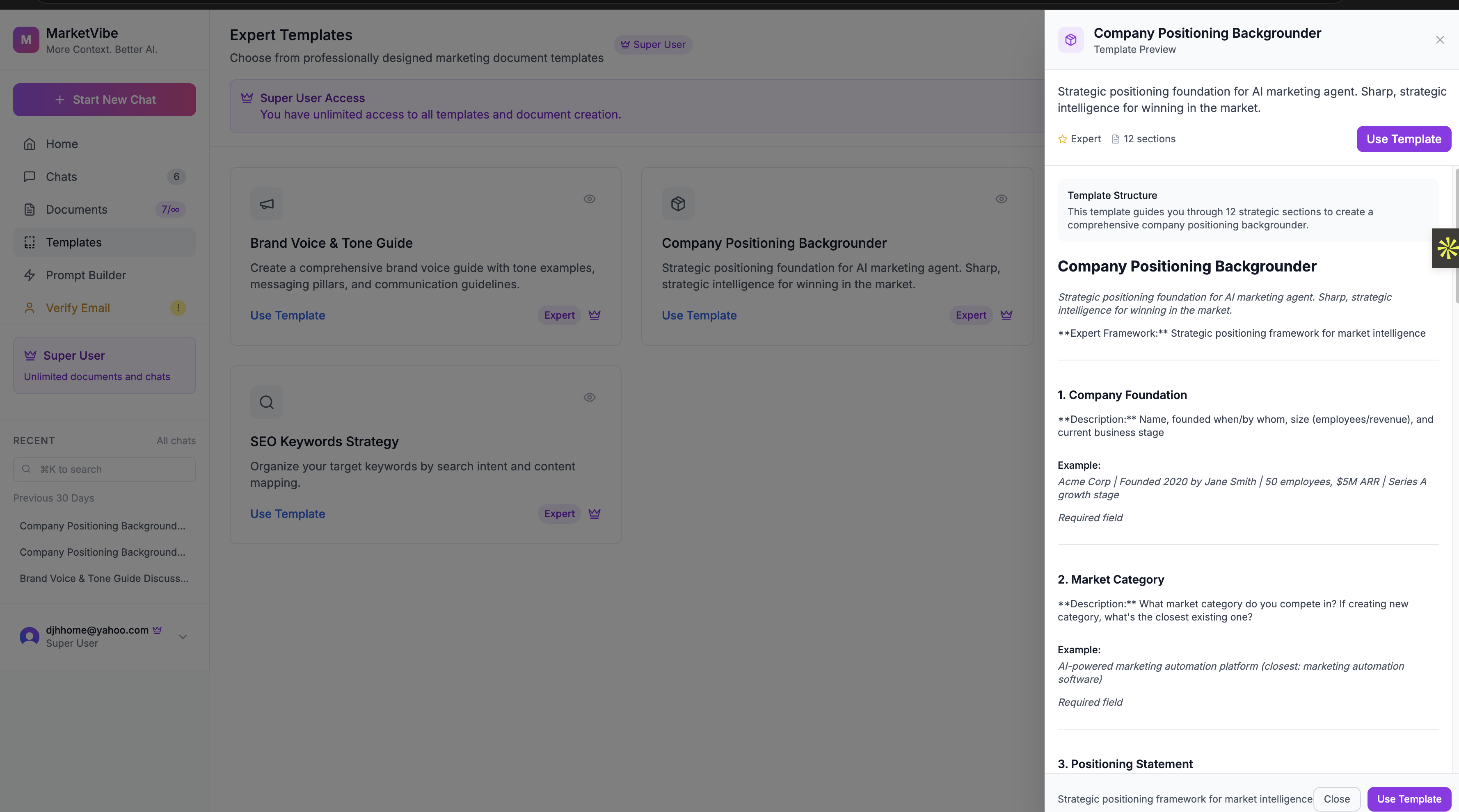Click the cube icon in template preview header
The width and height of the screenshot is (1459, 812).
[1070, 40]
